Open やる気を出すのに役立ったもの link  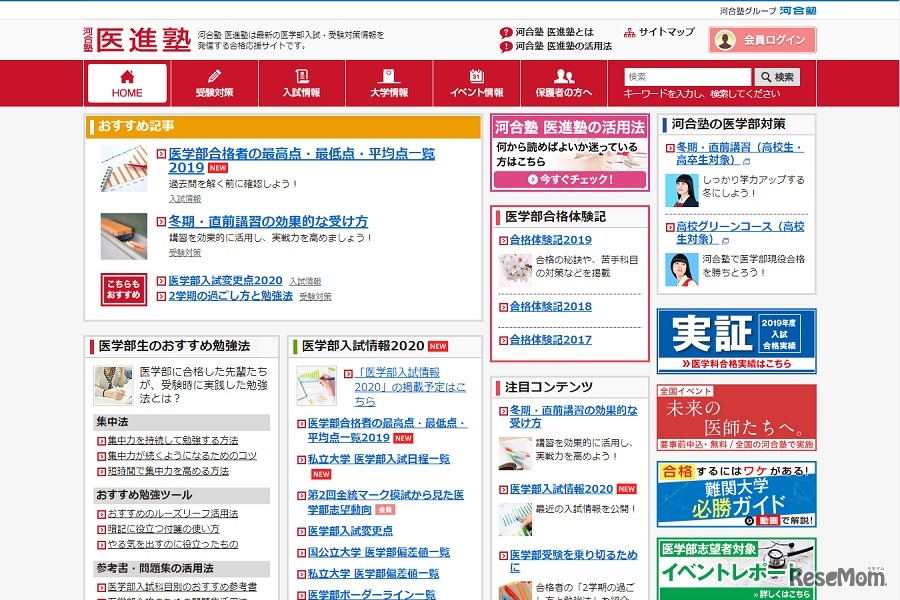click(x=173, y=544)
